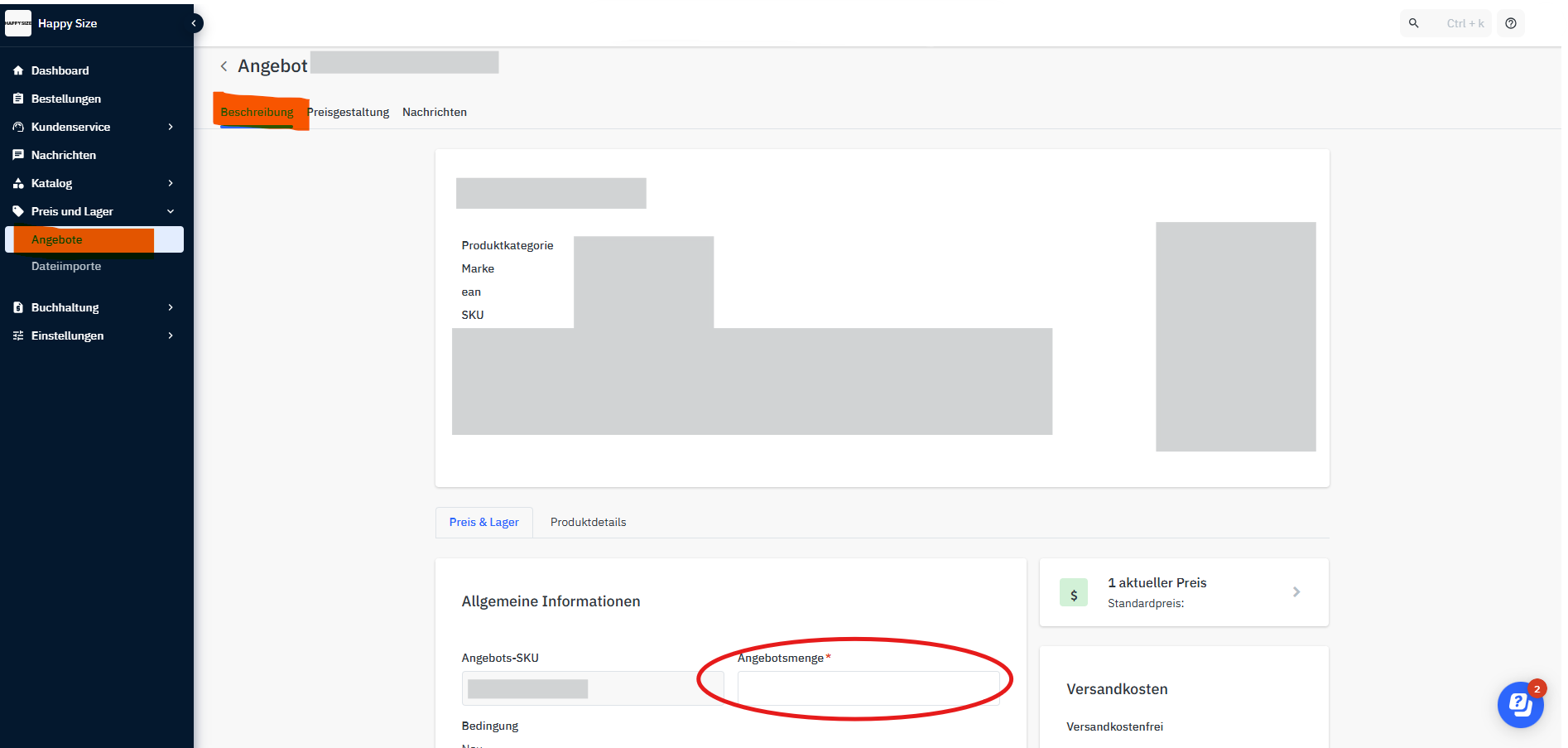Collapse the sidebar with the arrow button
The height and width of the screenshot is (748, 1568).
coord(194,23)
